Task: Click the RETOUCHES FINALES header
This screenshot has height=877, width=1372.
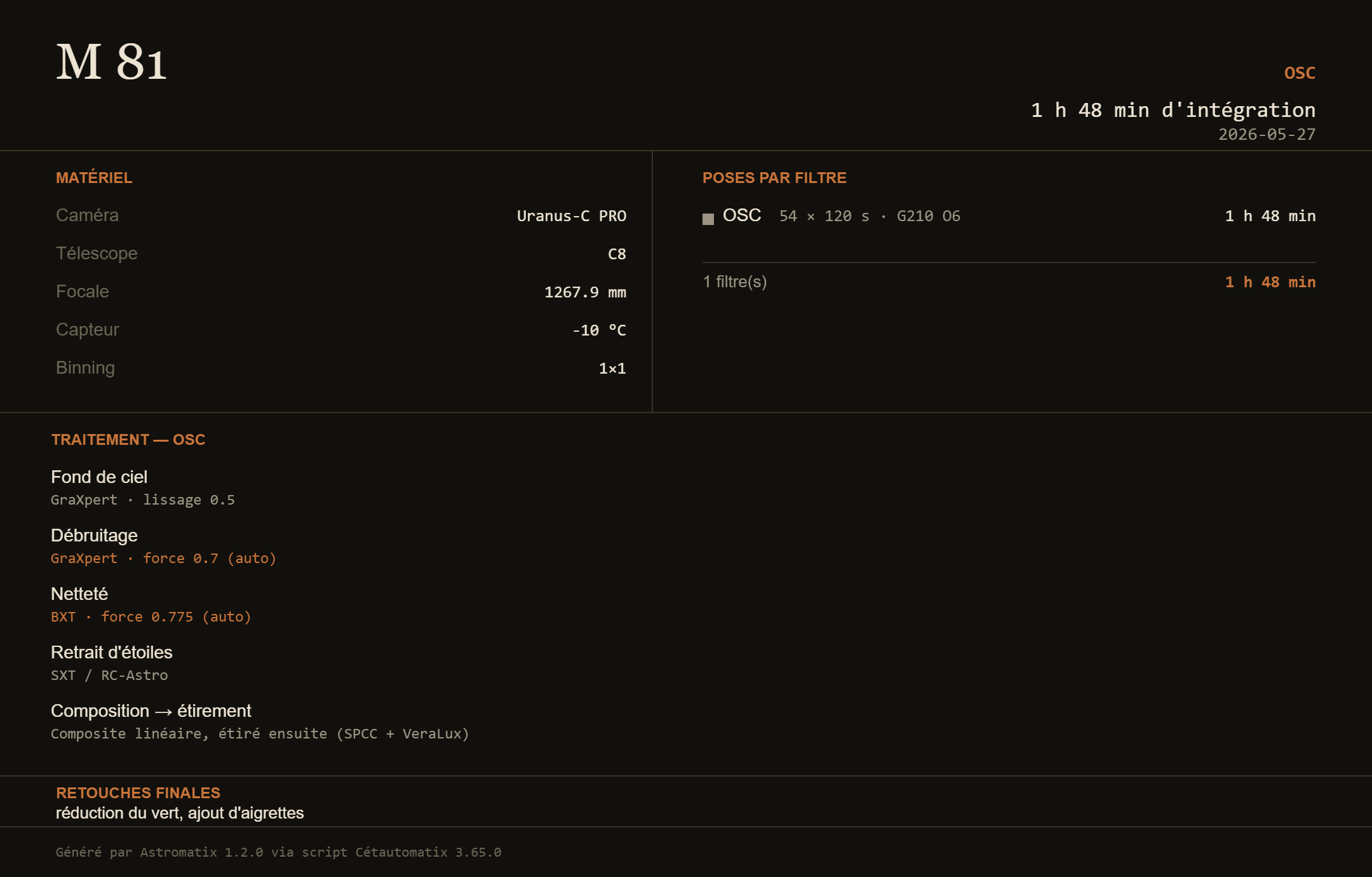Action: (x=138, y=793)
